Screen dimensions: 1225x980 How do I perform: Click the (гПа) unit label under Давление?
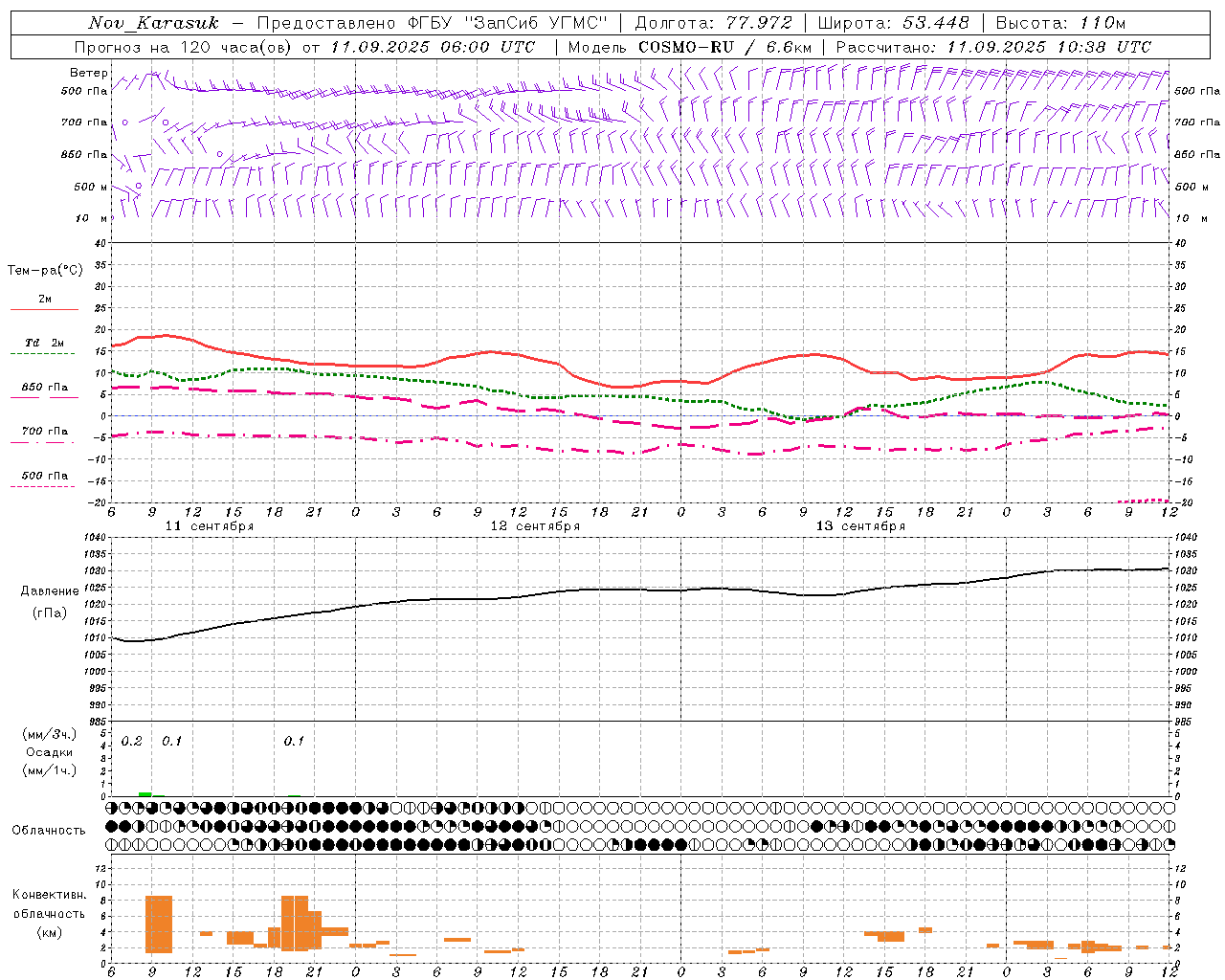pyautogui.click(x=49, y=613)
